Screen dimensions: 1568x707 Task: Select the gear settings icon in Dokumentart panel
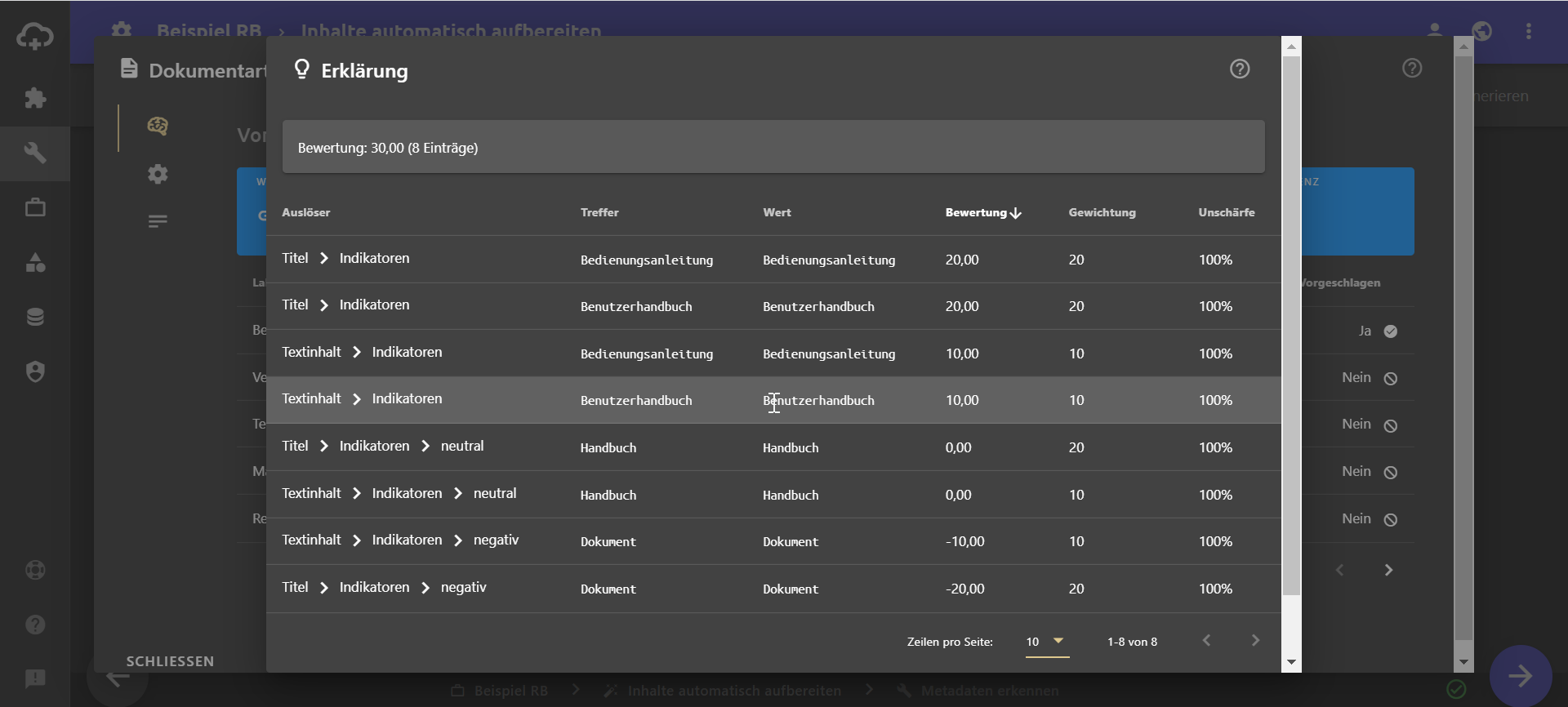tap(158, 174)
